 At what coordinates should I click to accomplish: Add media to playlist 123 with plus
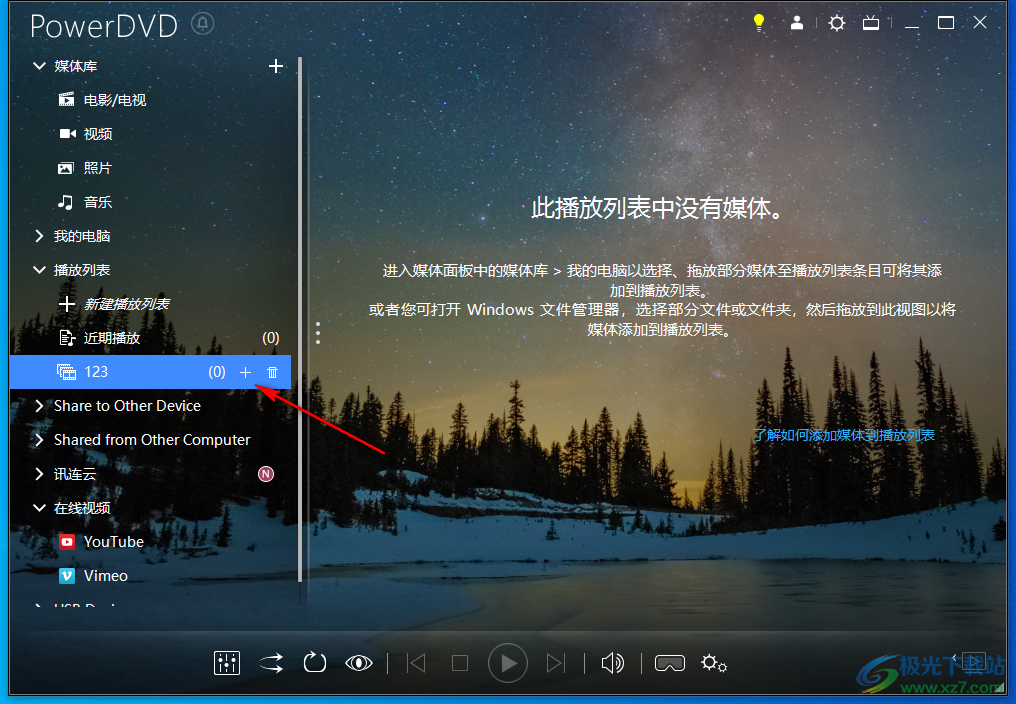(x=246, y=372)
